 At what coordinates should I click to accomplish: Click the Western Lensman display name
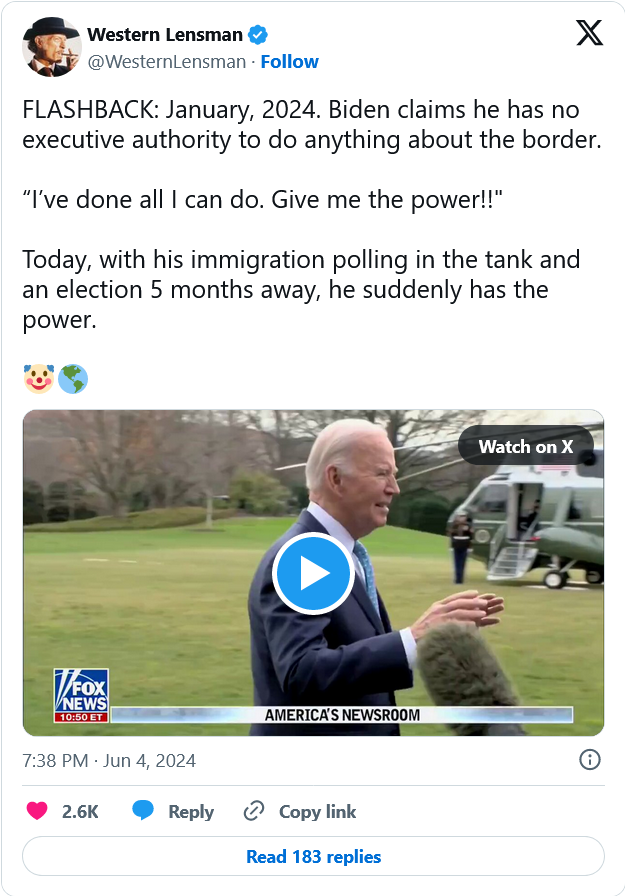click(x=165, y=35)
